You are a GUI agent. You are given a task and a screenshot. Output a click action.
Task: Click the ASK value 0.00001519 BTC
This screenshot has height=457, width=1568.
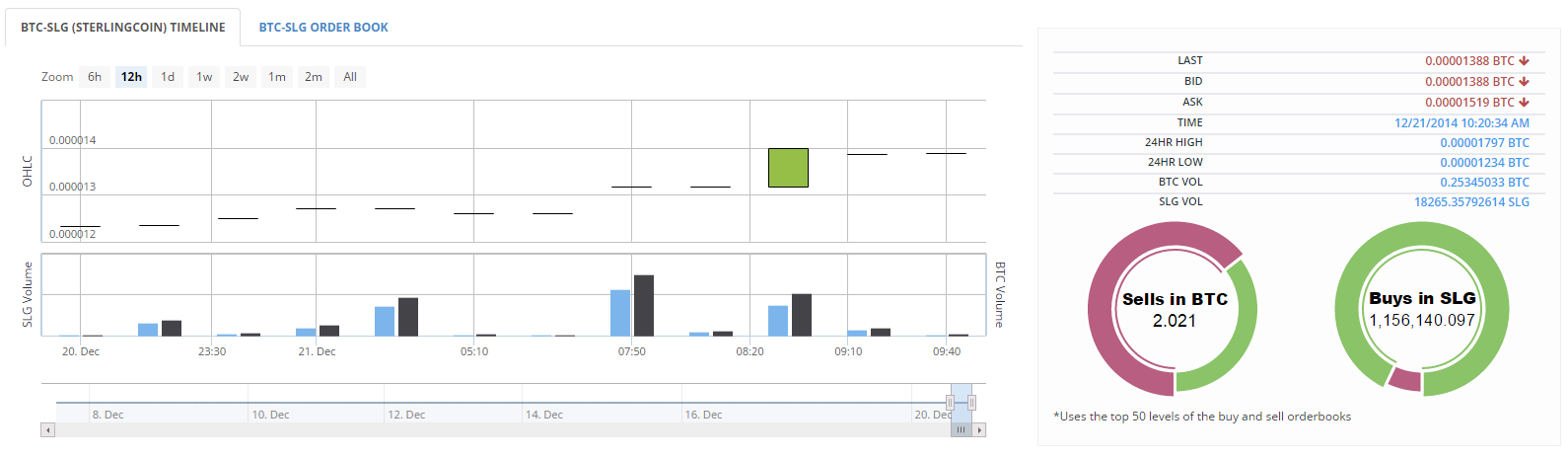[1469, 103]
